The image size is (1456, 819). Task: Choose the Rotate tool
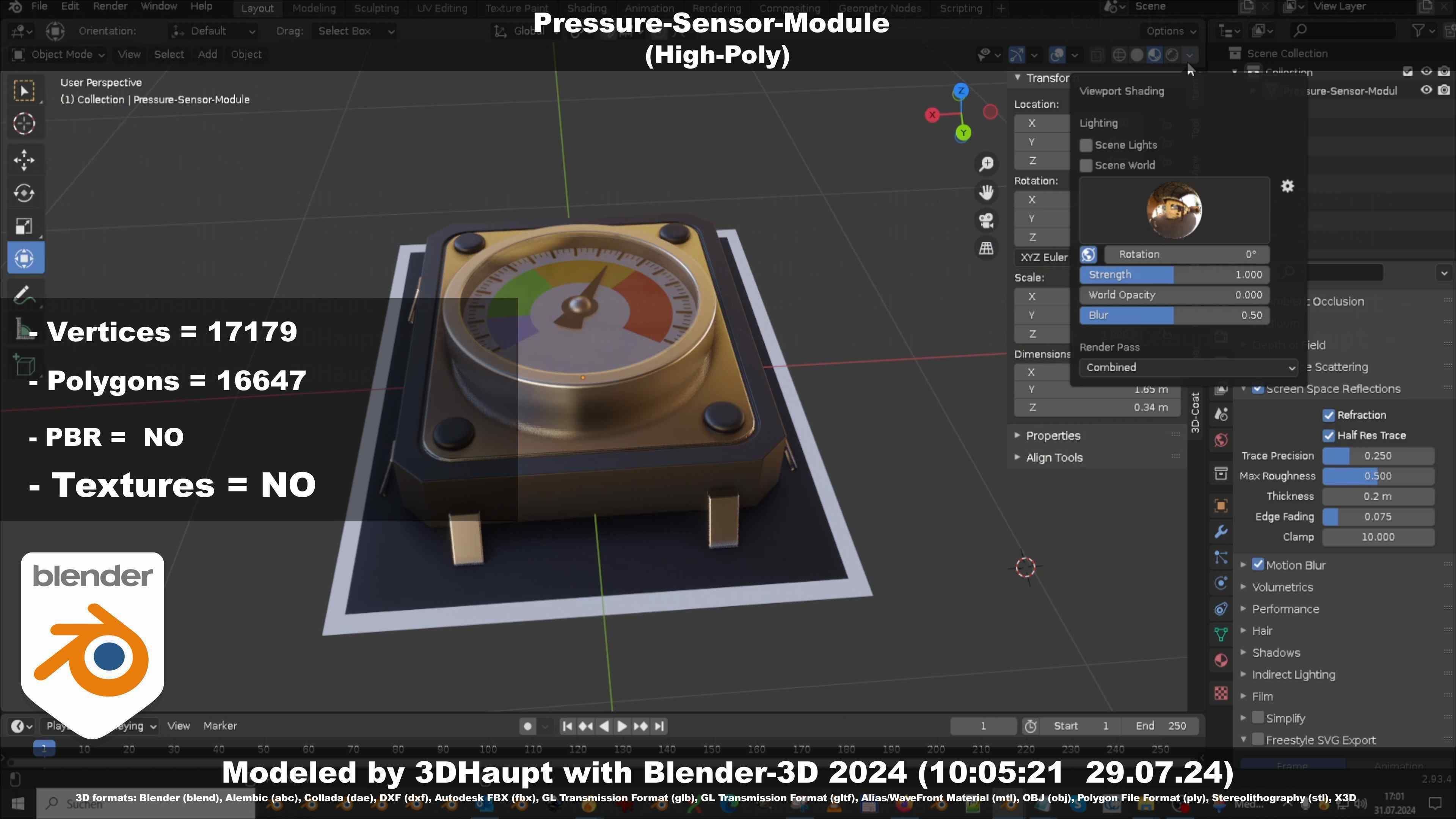click(24, 193)
